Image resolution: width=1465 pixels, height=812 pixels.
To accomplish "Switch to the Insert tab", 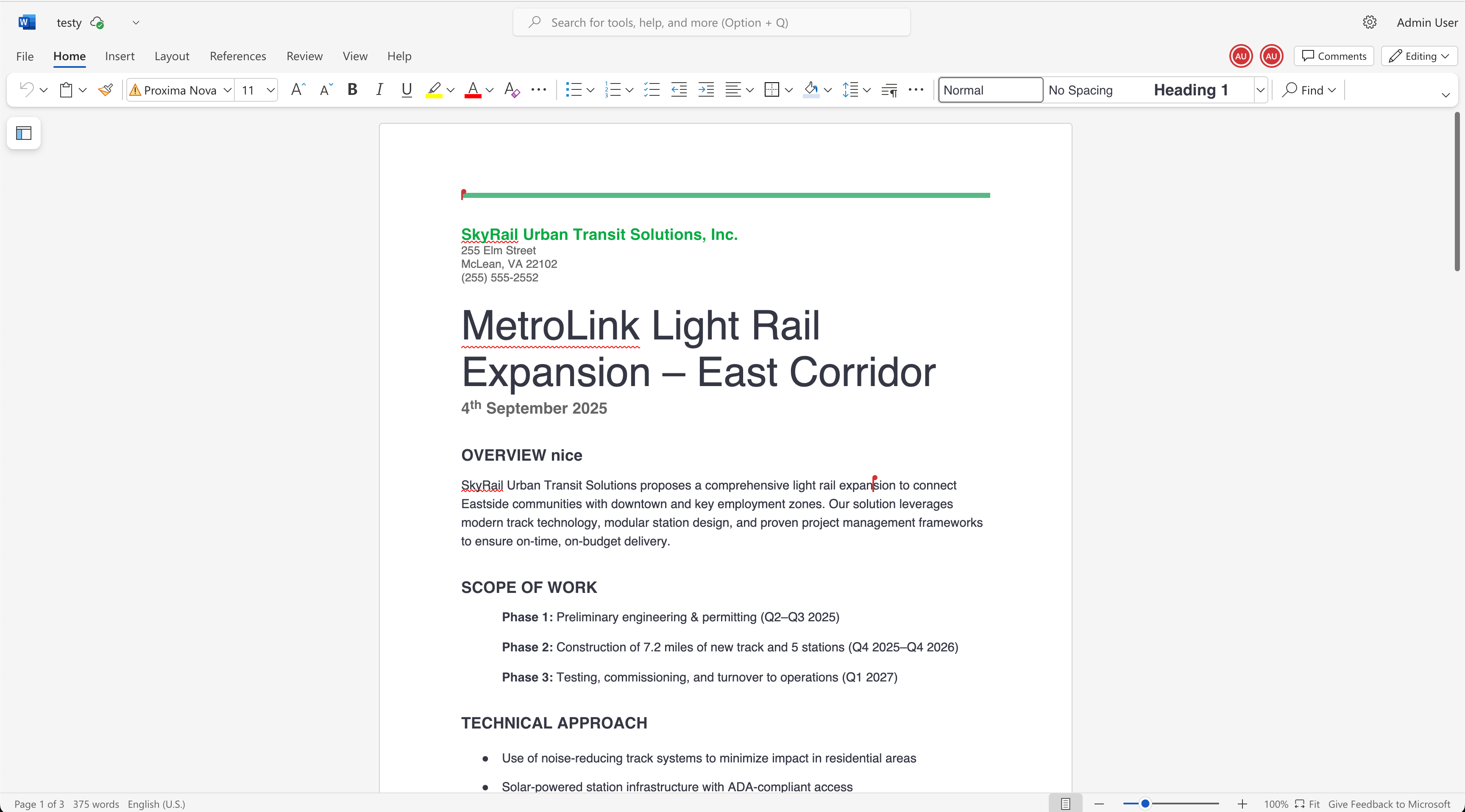I will point(120,56).
